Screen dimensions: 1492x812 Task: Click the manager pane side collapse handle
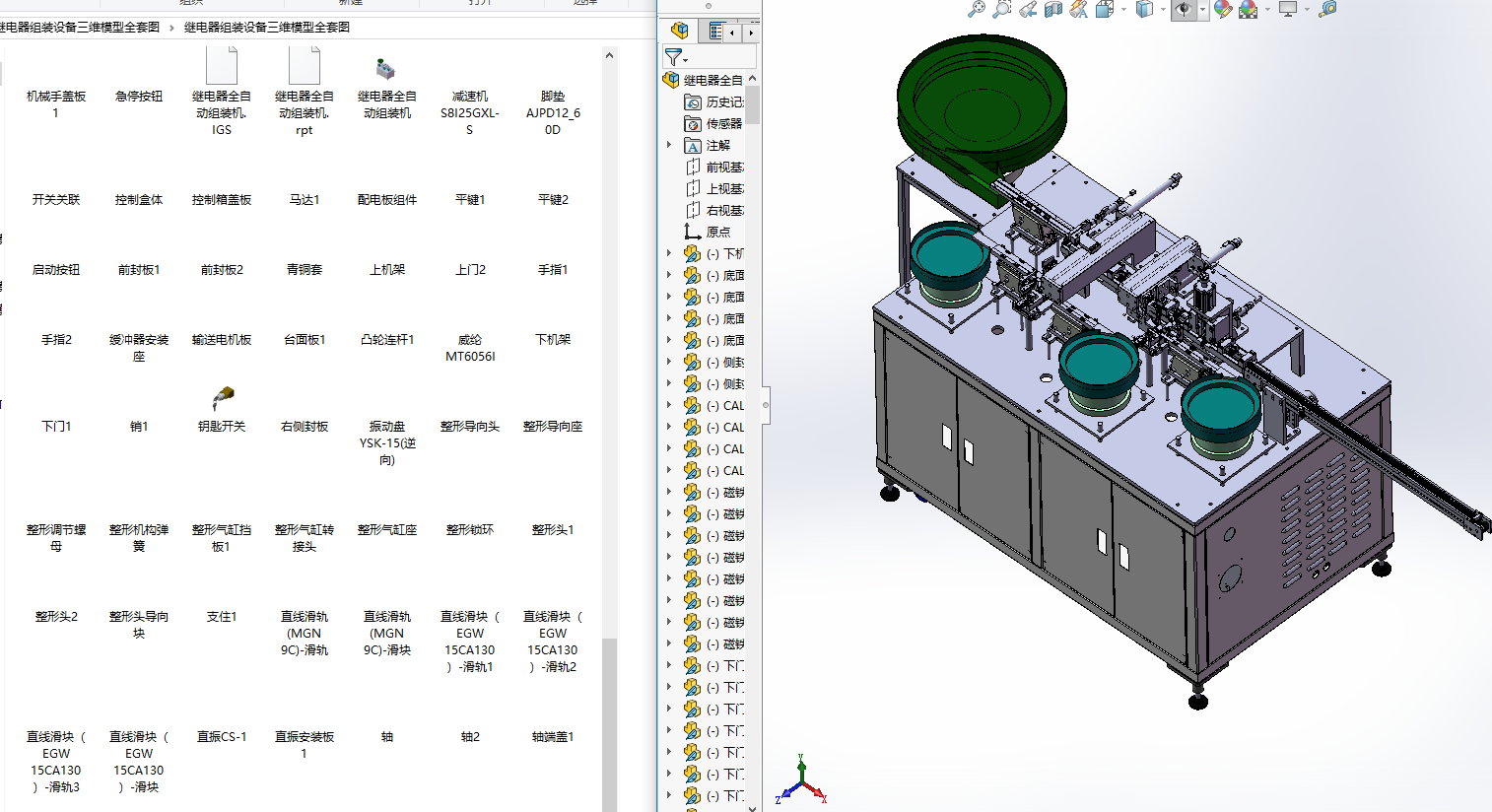(x=766, y=405)
